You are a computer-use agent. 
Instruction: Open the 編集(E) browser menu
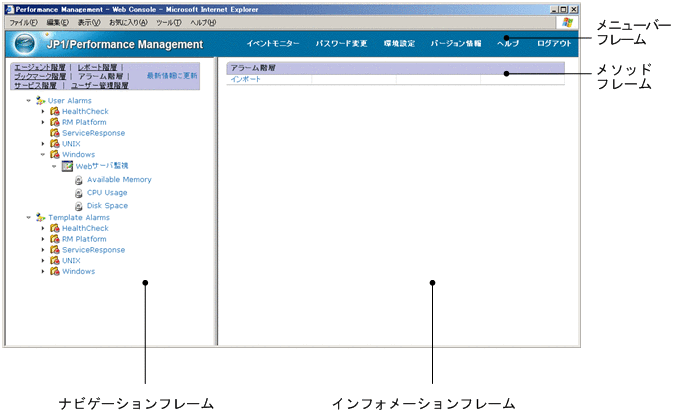pyautogui.click(x=58, y=22)
